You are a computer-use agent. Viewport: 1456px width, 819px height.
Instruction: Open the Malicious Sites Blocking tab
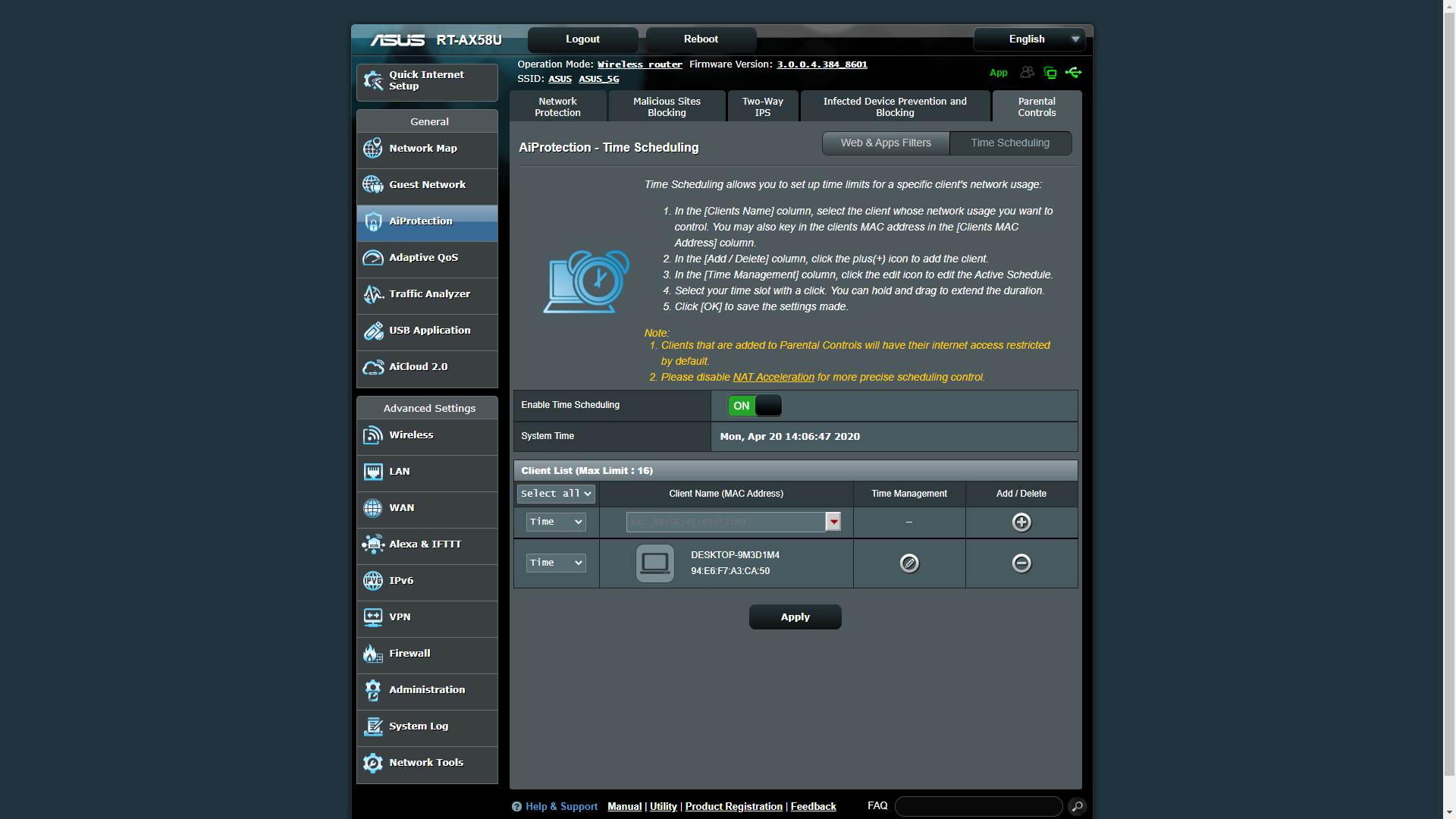point(667,107)
